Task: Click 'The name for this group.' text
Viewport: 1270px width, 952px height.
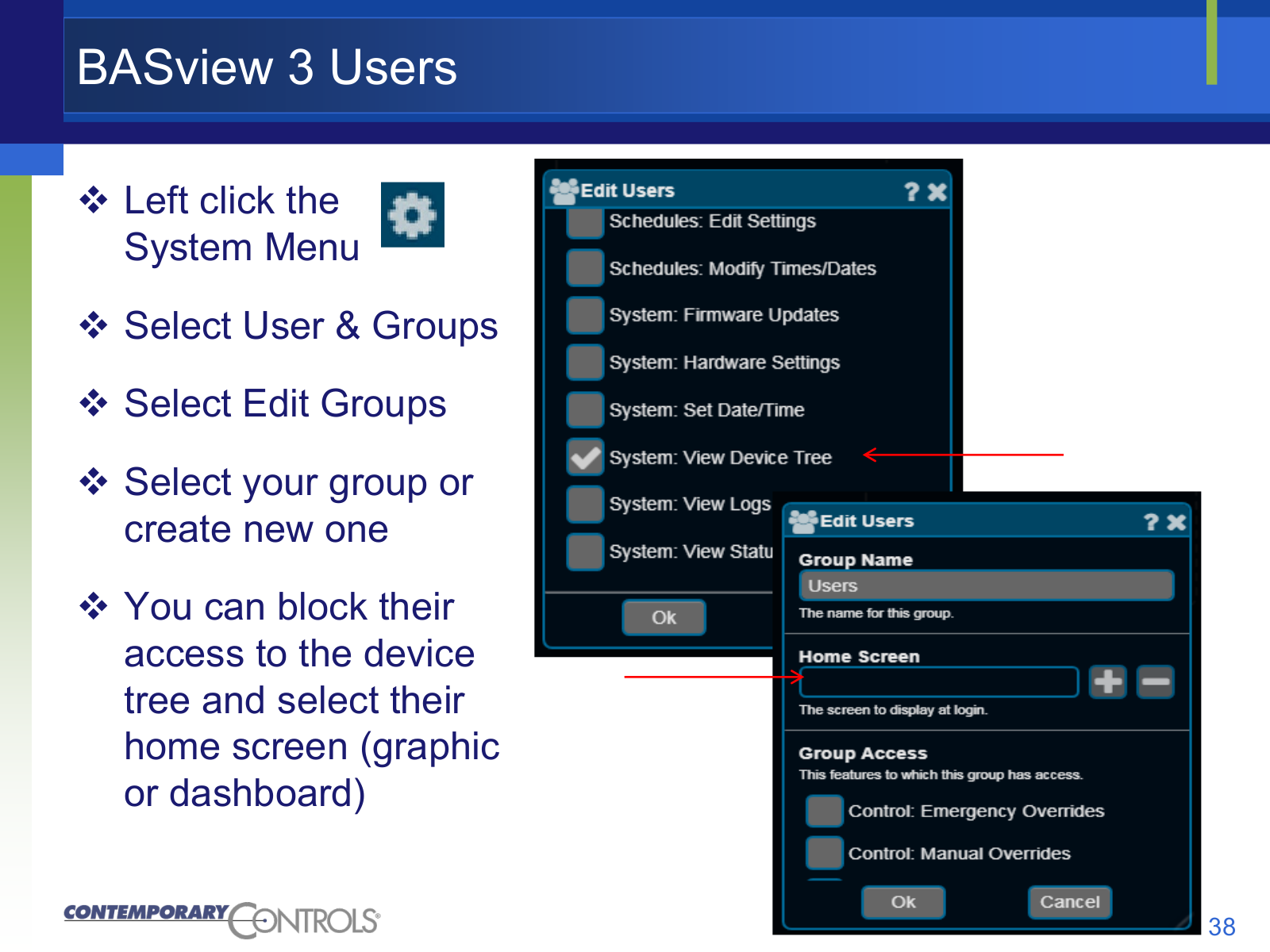Action: click(x=876, y=613)
